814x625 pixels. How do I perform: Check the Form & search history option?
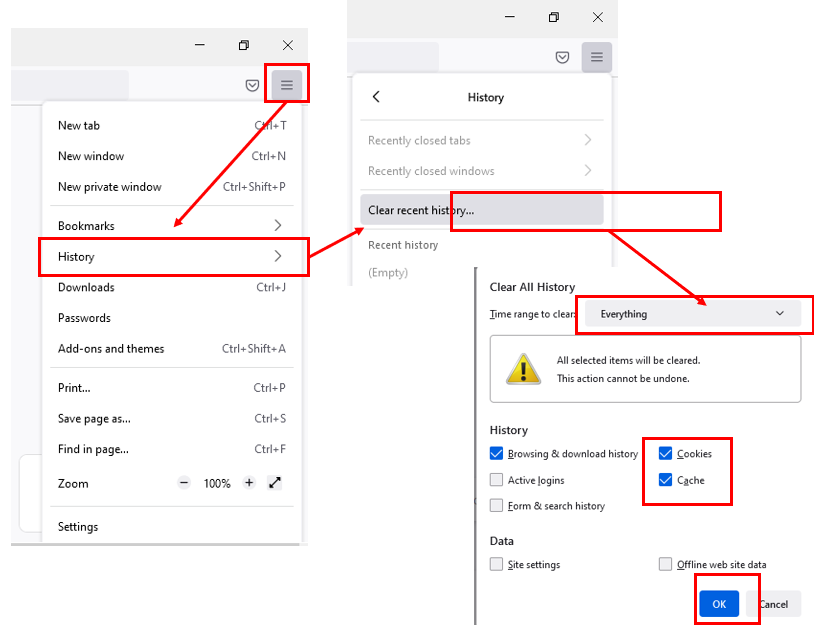[x=497, y=506]
